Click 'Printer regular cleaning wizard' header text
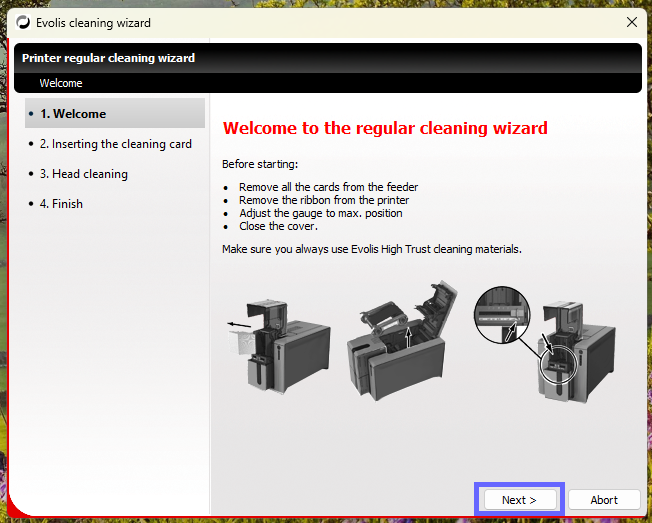The image size is (652, 523). [108, 58]
